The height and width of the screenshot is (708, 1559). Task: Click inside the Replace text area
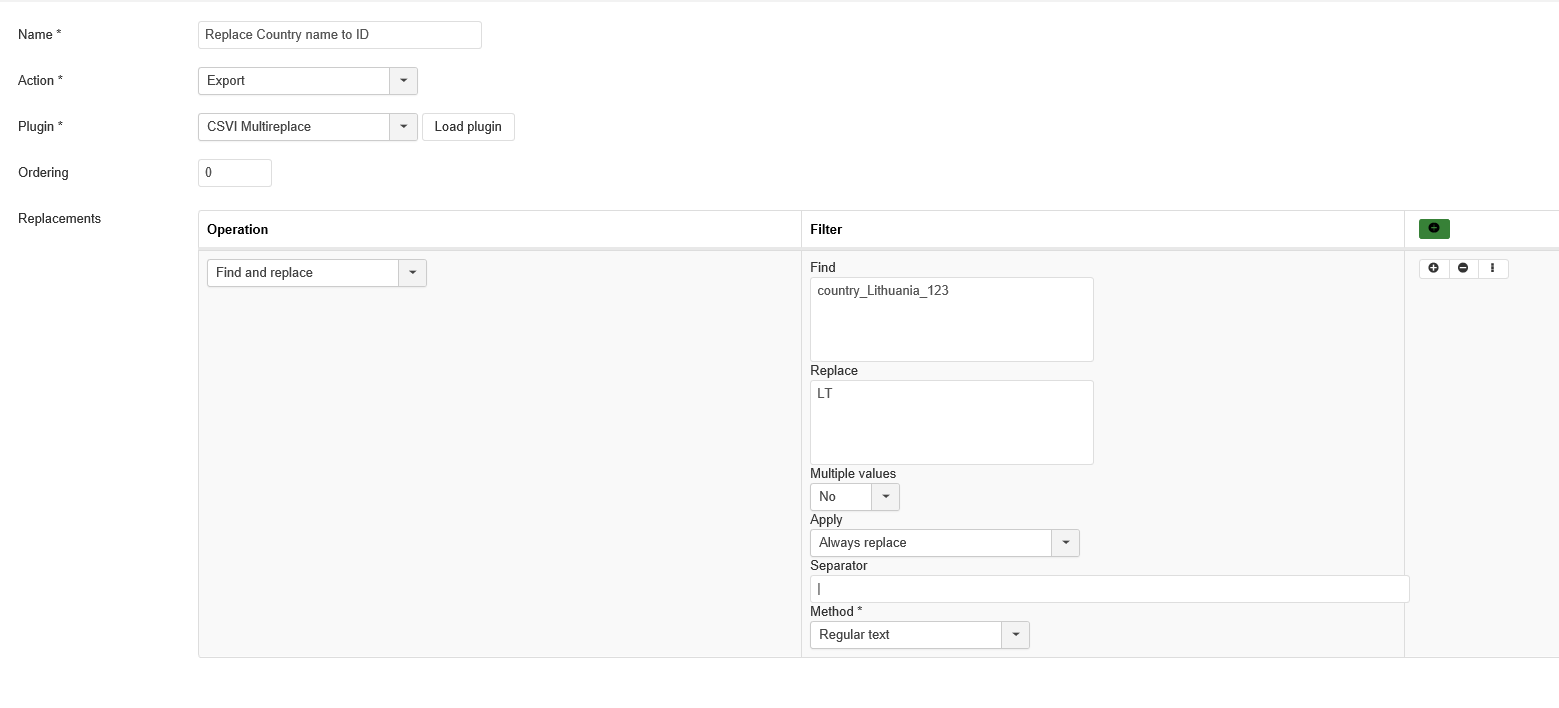click(951, 422)
